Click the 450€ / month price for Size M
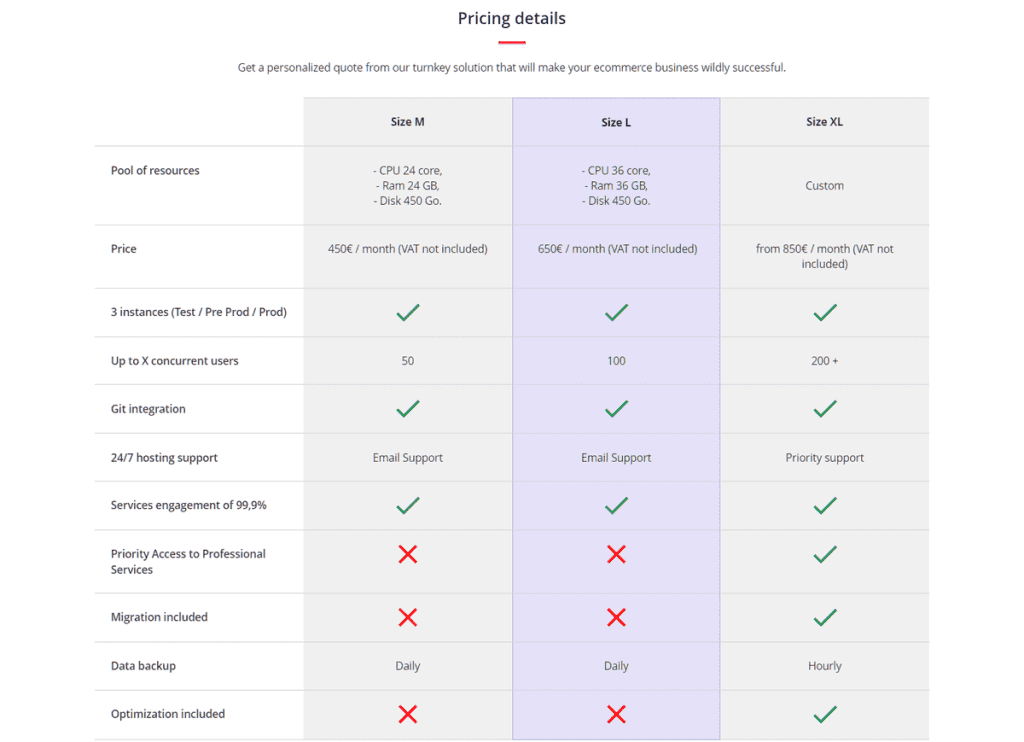The height and width of the screenshot is (742, 1024). (x=408, y=249)
